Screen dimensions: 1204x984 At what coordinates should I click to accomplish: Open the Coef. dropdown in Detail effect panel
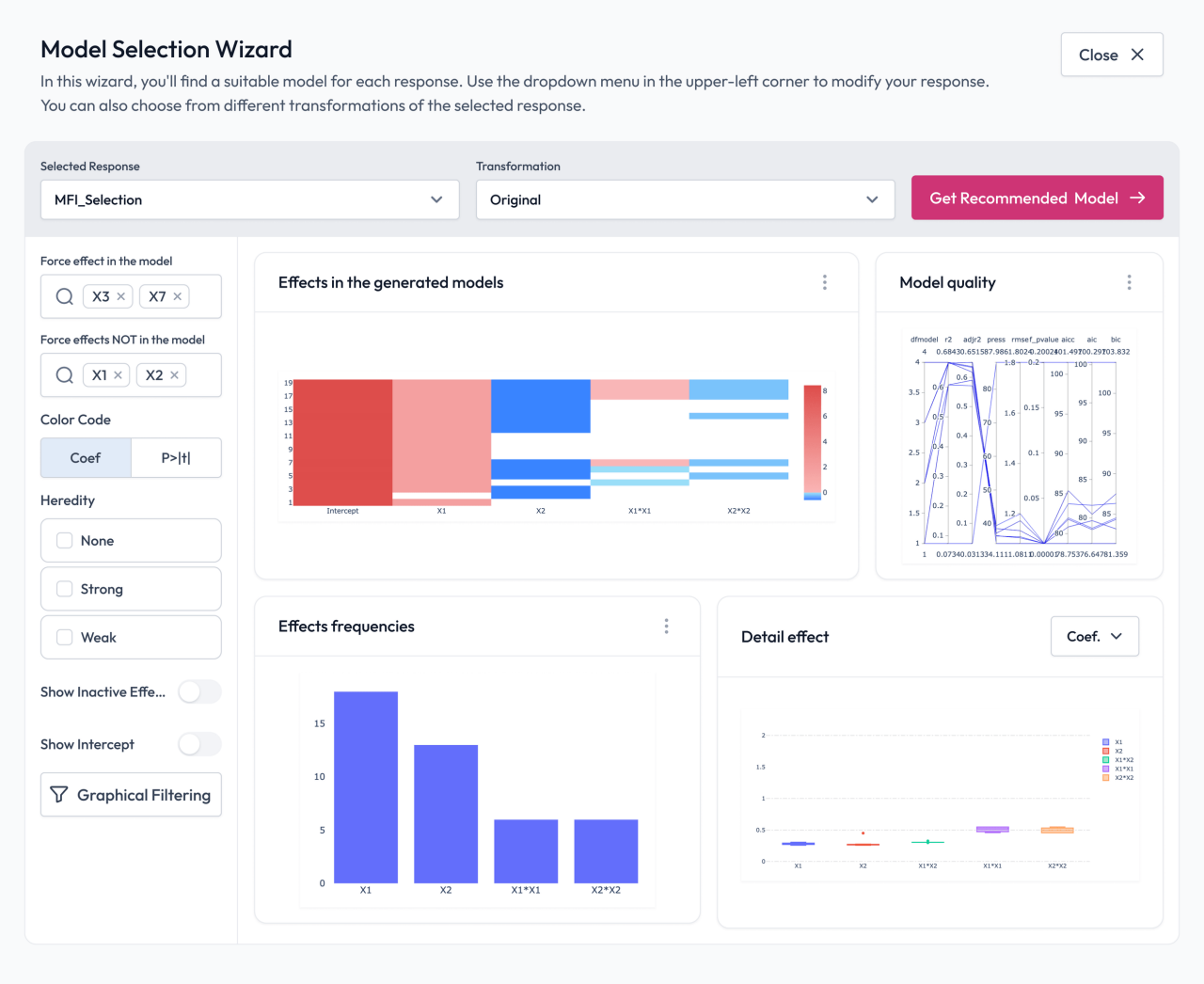coord(1094,636)
